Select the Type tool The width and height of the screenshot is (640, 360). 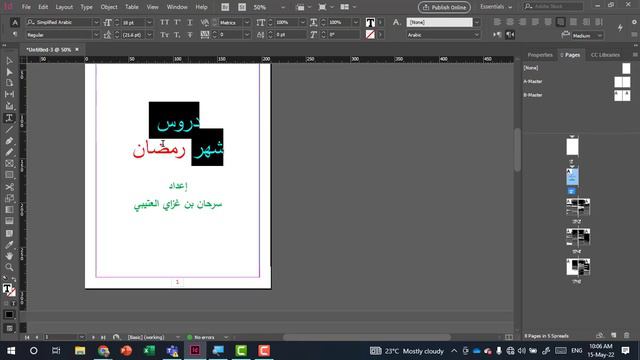[9, 118]
